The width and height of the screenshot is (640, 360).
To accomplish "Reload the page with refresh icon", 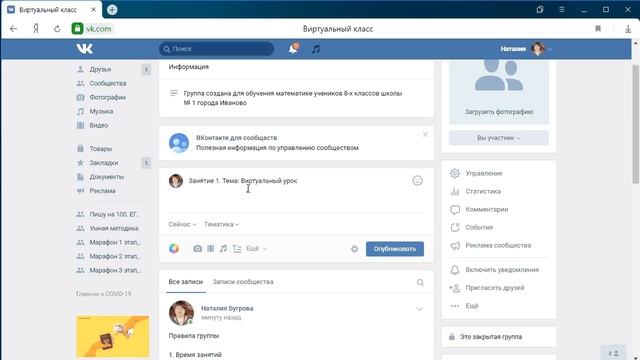I will [57, 29].
